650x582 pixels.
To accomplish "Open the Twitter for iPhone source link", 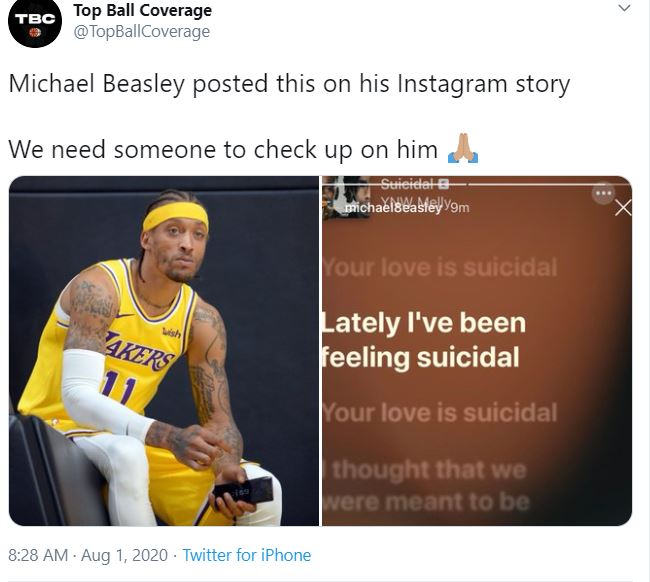I will [x=246, y=555].
